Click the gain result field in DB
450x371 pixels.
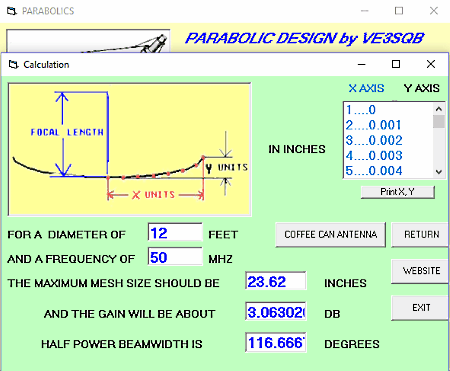click(x=276, y=312)
